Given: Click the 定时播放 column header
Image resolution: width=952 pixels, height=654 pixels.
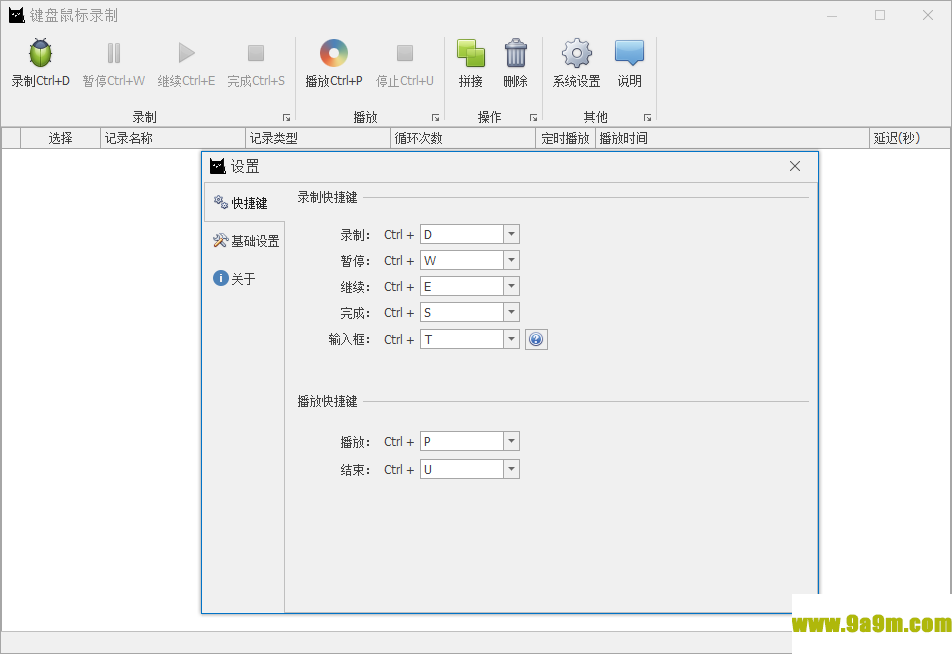Looking at the screenshot, I should pyautogui.click(x=565, y=138).
